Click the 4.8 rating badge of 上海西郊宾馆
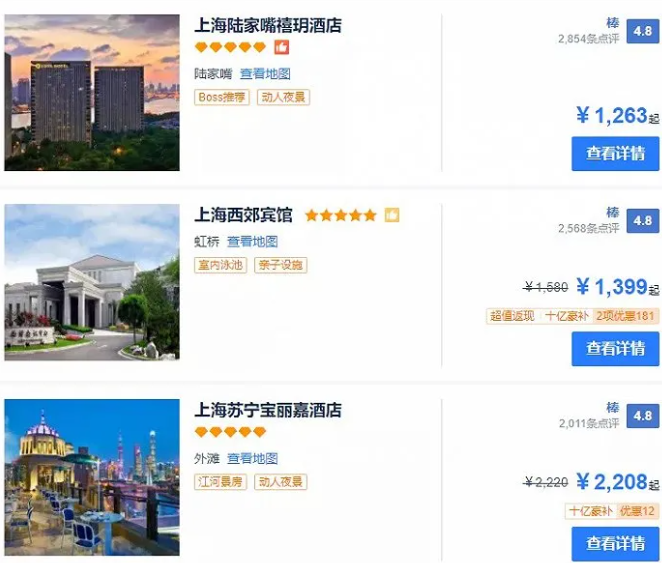Viewport: 662px width, 563px height. coord(642,221)
